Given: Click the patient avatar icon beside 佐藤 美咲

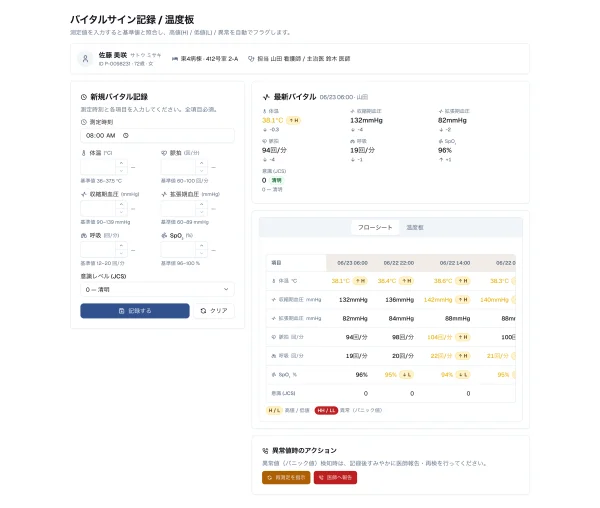Looking at the screenshot, I should [x=85, y=59].
